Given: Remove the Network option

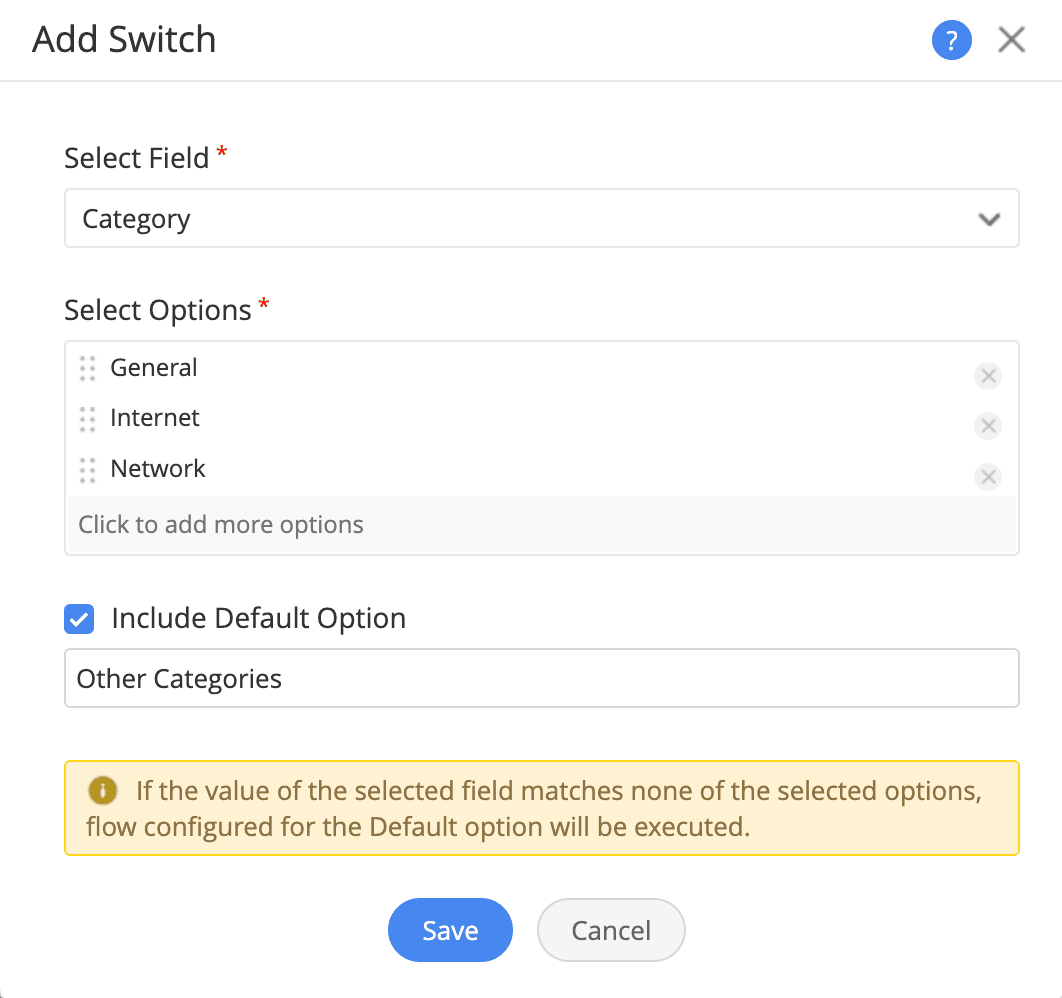Looking at the screenshot, I should tap(988, 477).
